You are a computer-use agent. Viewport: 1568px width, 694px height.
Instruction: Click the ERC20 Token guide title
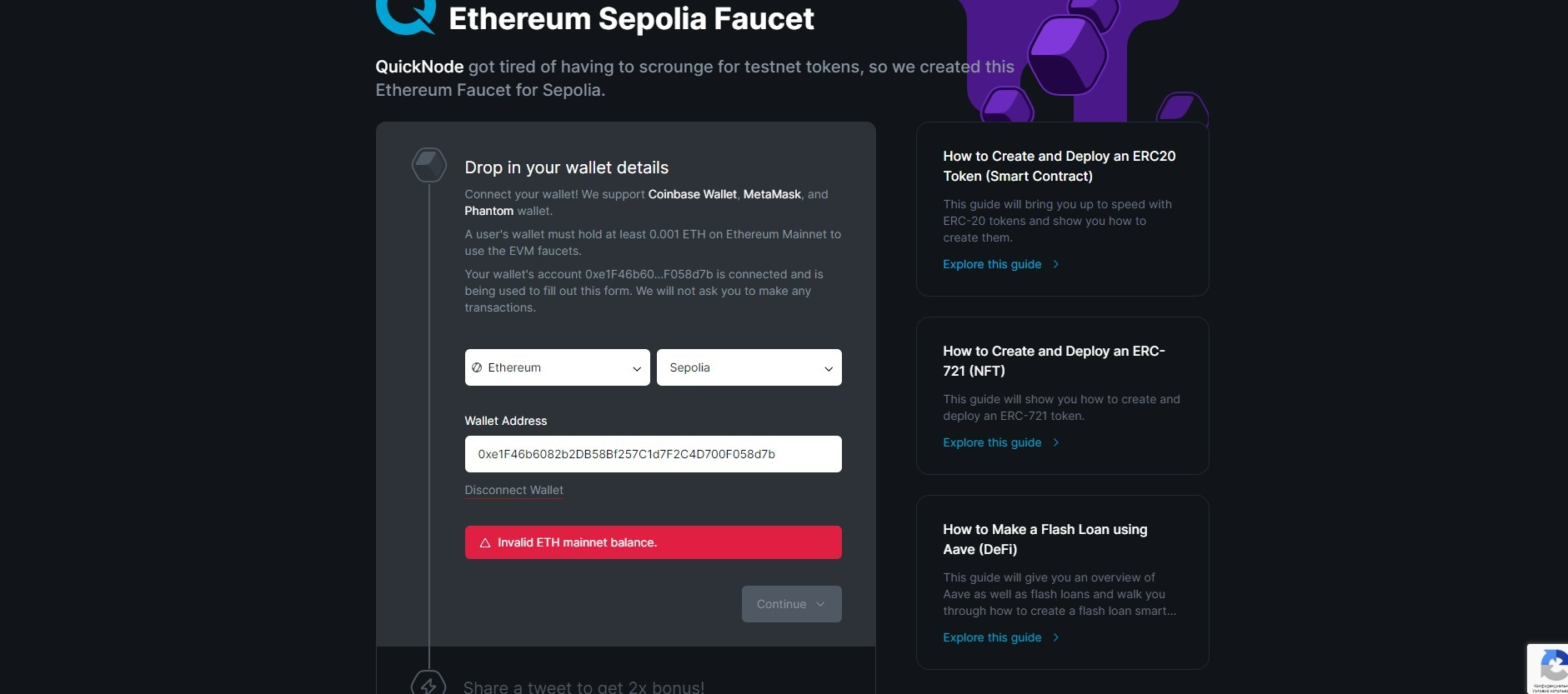pyautogui.click(x=1059, y=166)
